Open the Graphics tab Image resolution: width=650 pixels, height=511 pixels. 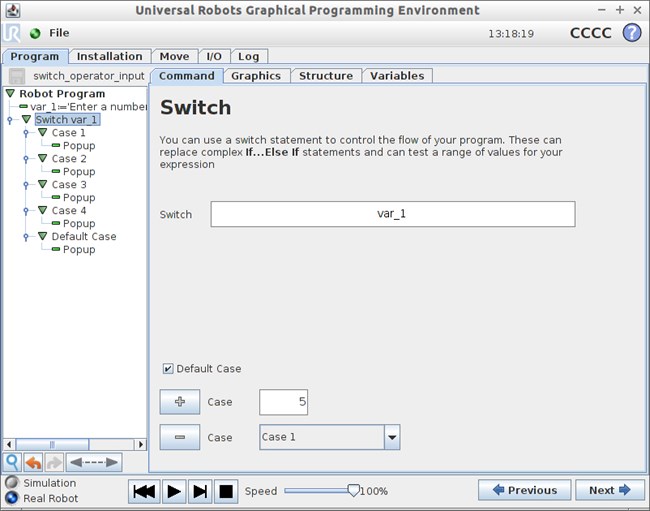click(x=256, y=76)
